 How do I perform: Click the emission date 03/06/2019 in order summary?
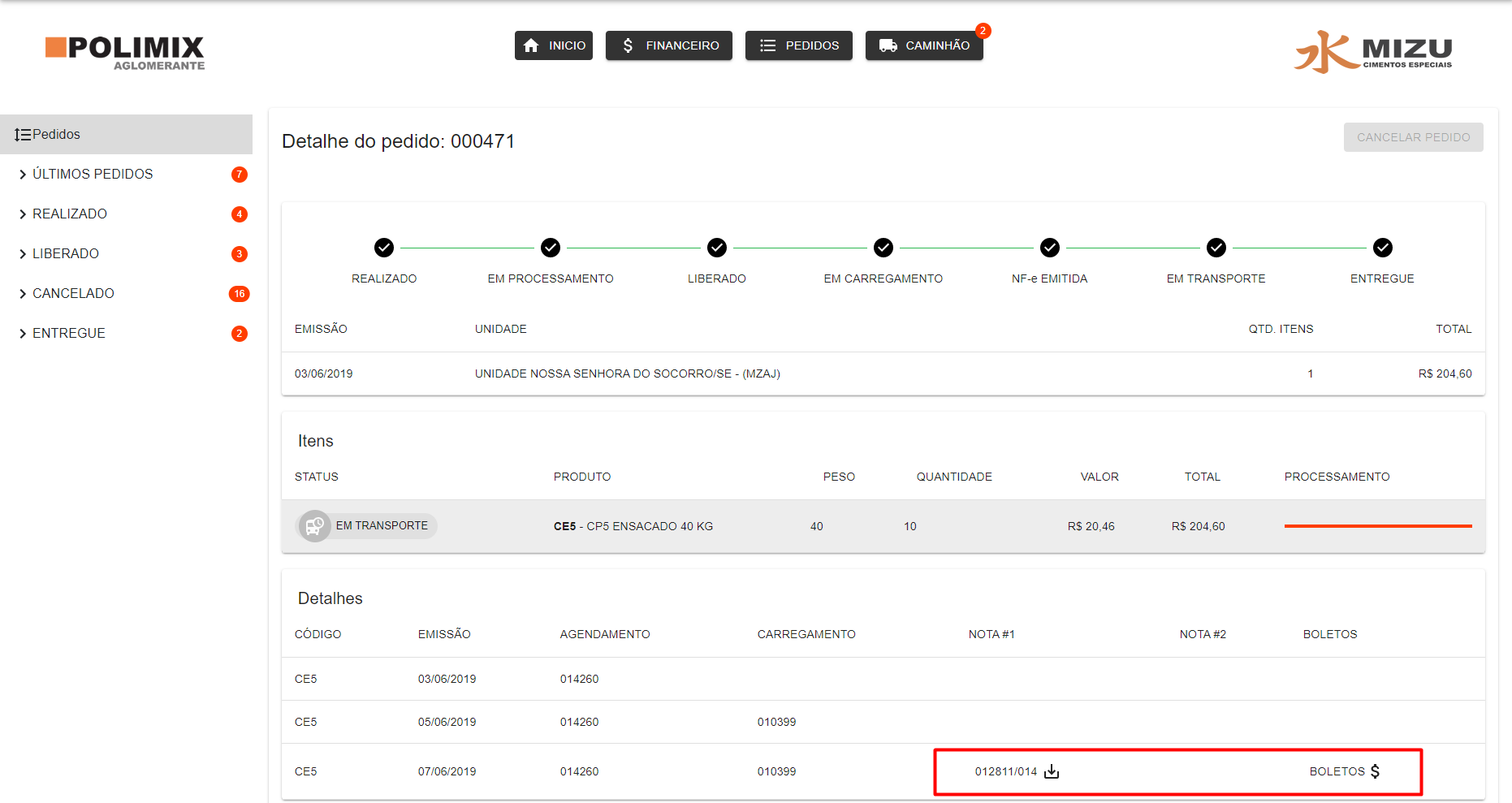[324, 373]
